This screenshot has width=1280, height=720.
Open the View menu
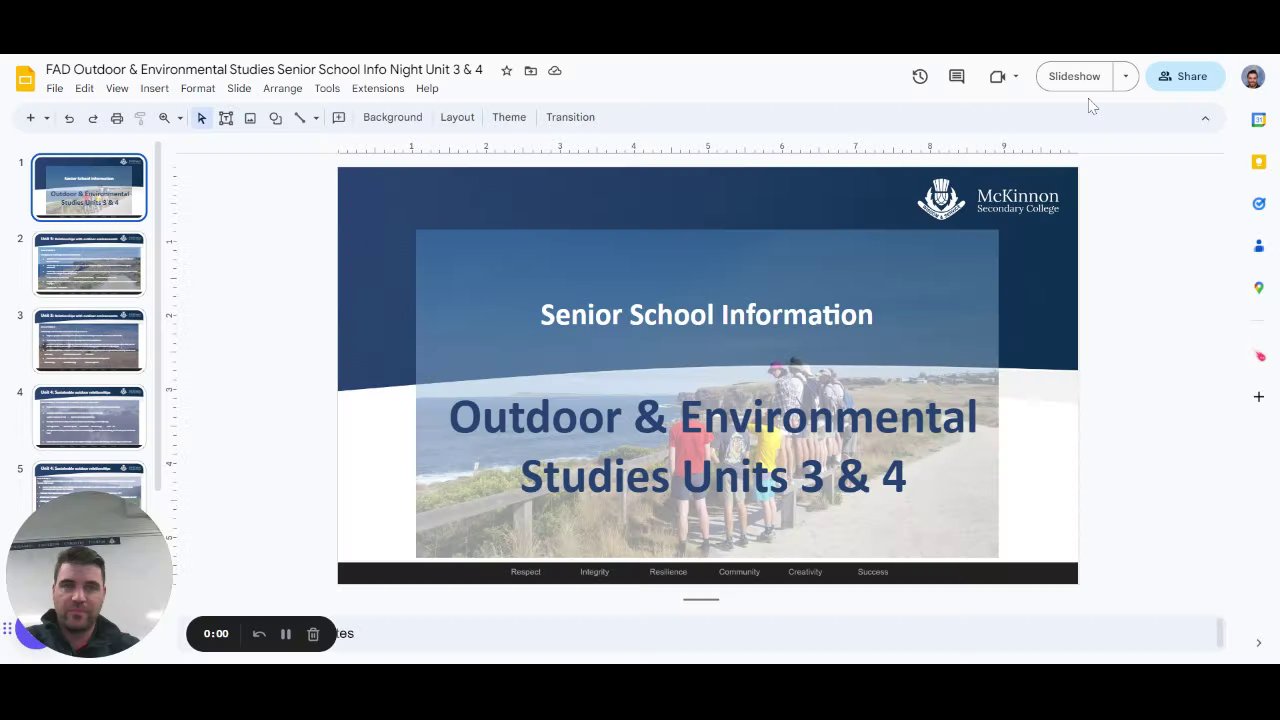pos(117,89)
